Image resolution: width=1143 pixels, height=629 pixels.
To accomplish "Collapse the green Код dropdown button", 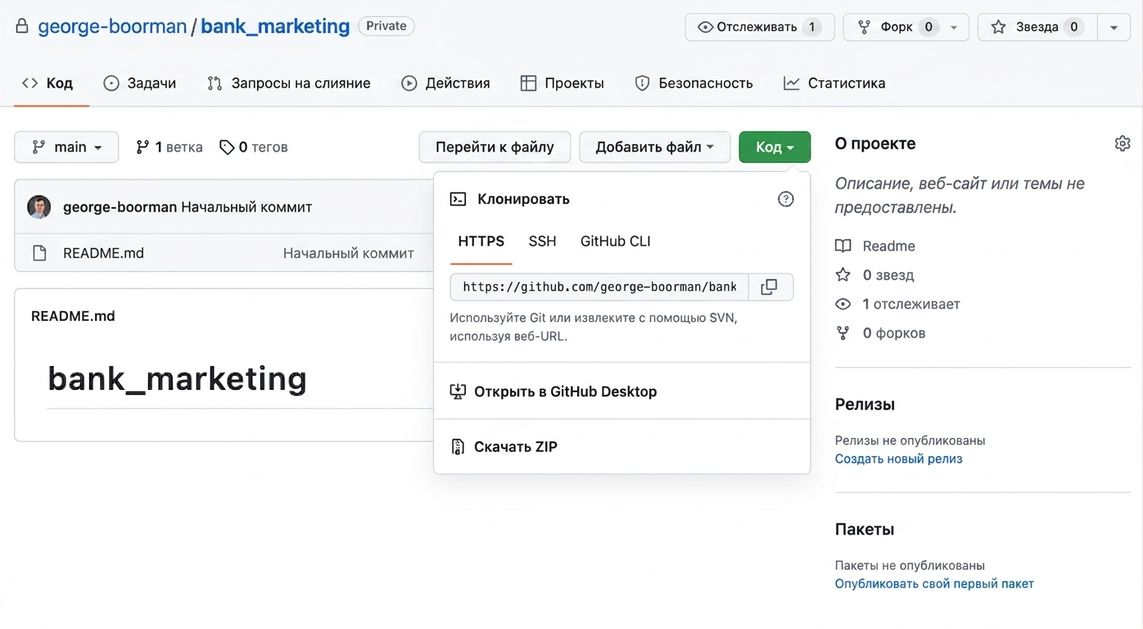I will pos(774,147).
